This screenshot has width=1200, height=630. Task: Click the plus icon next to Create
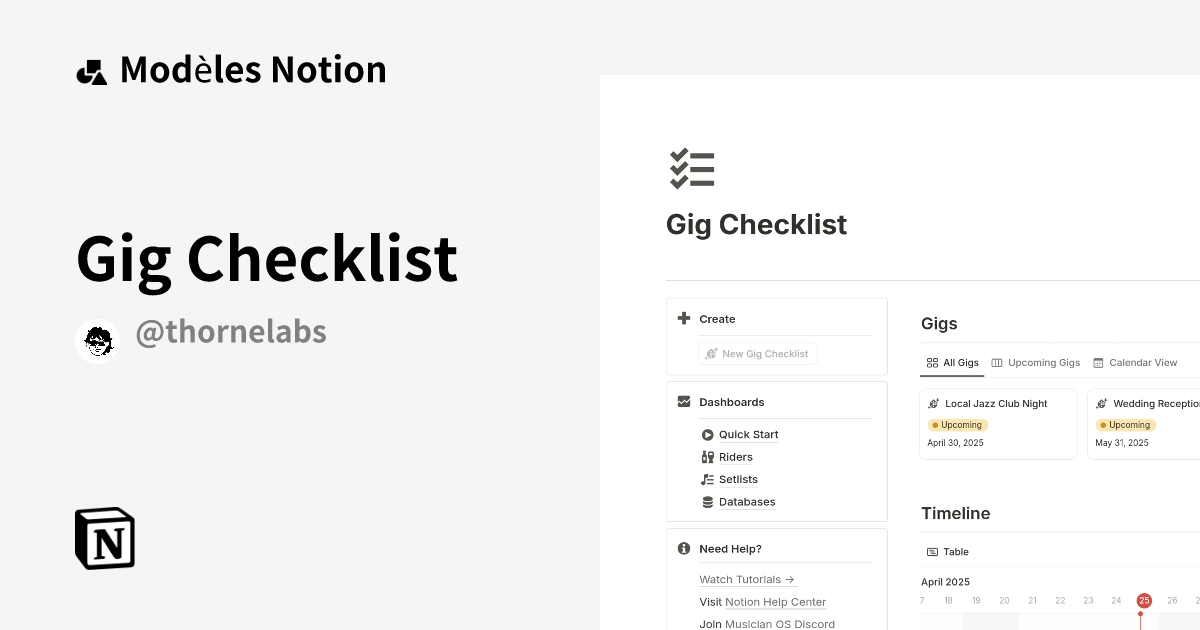click(x=684, y=318)
